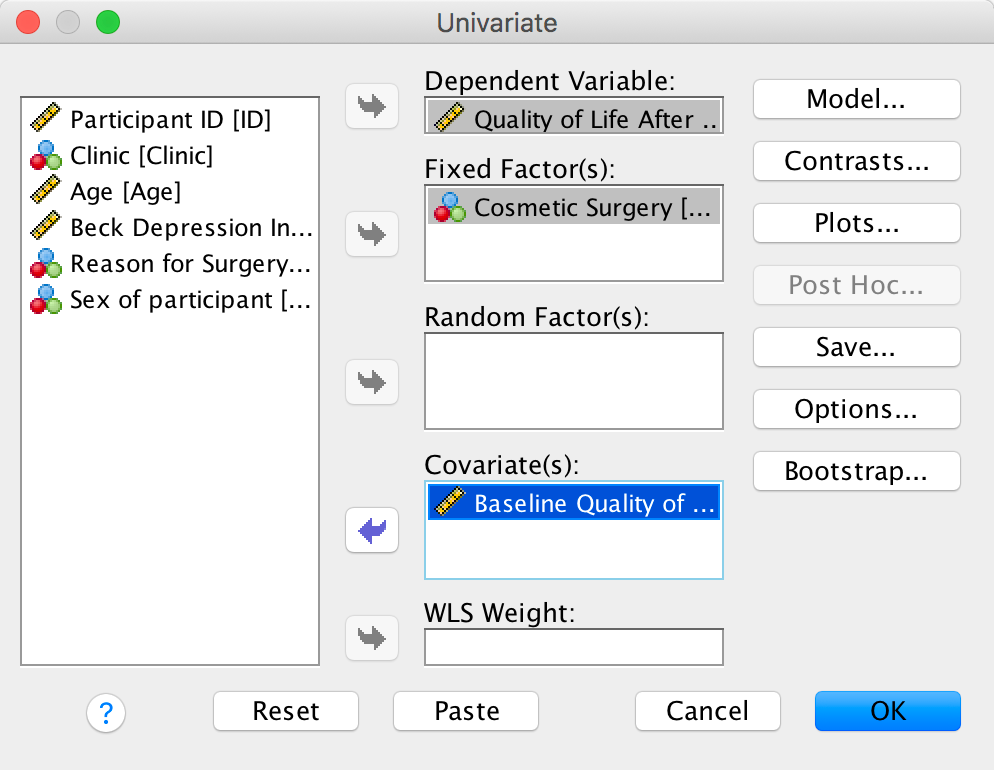Click the arrow button beside WLS Weight

pyautogui.click(x=371, y=637)
